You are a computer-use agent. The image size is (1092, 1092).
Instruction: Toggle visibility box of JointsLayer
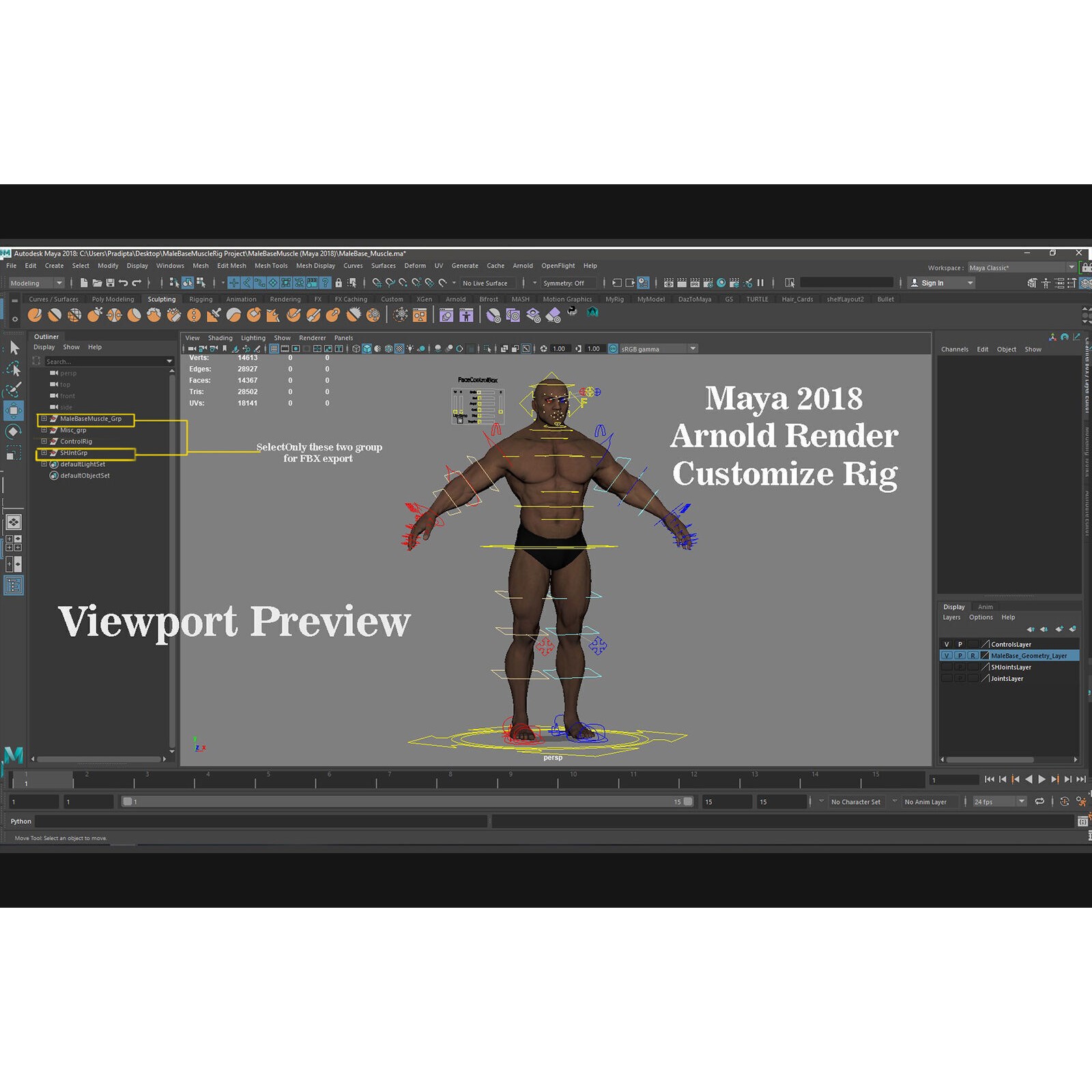click(x=947, y=678)
